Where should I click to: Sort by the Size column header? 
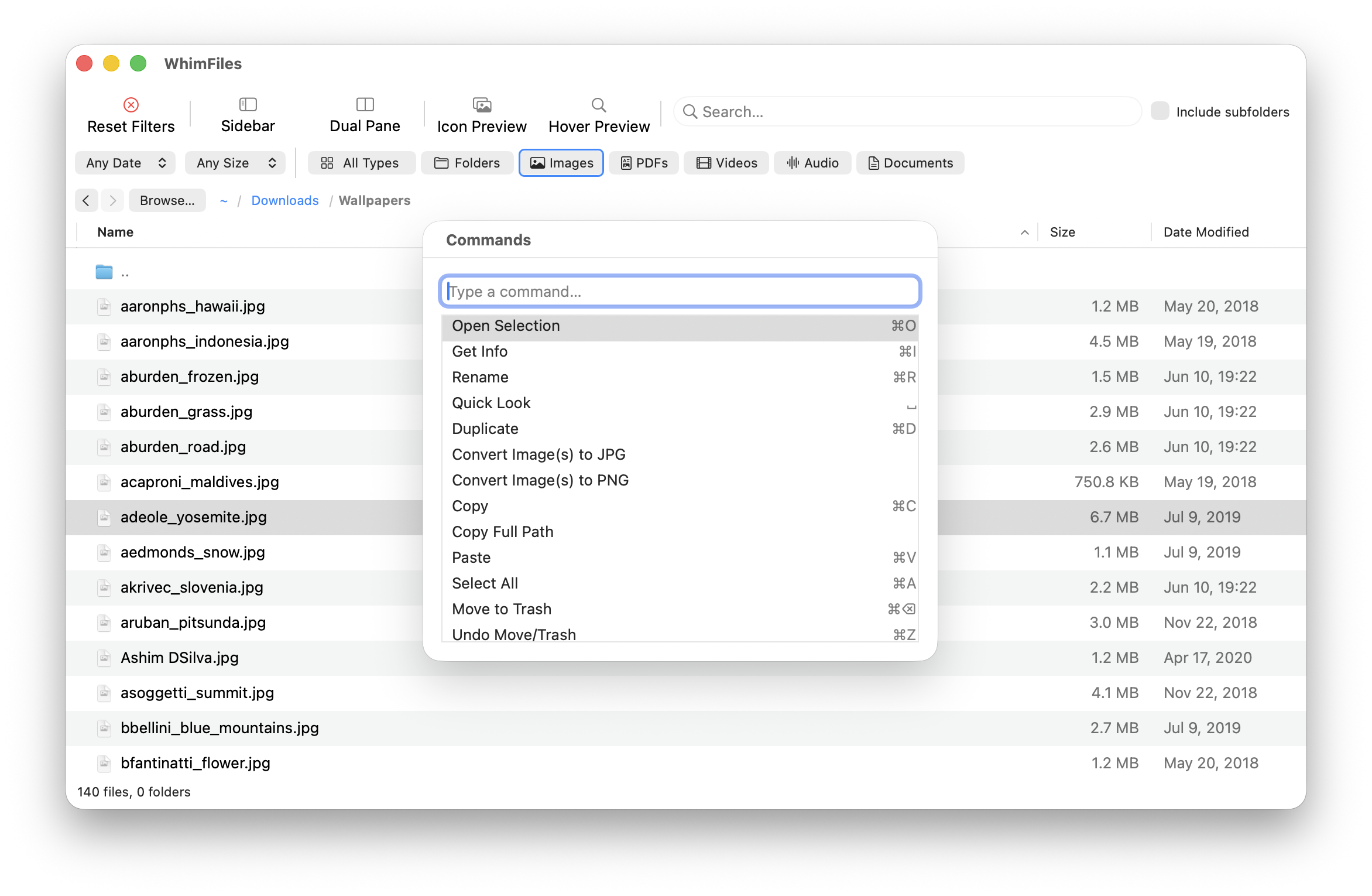1062,232
